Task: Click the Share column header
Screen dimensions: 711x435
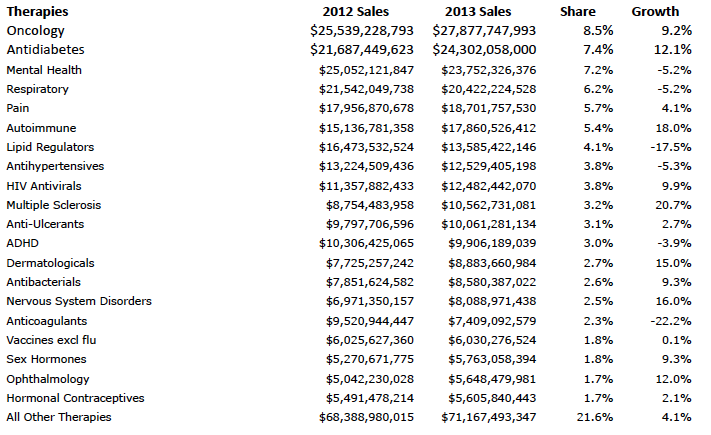Action: tap(578, 11)
